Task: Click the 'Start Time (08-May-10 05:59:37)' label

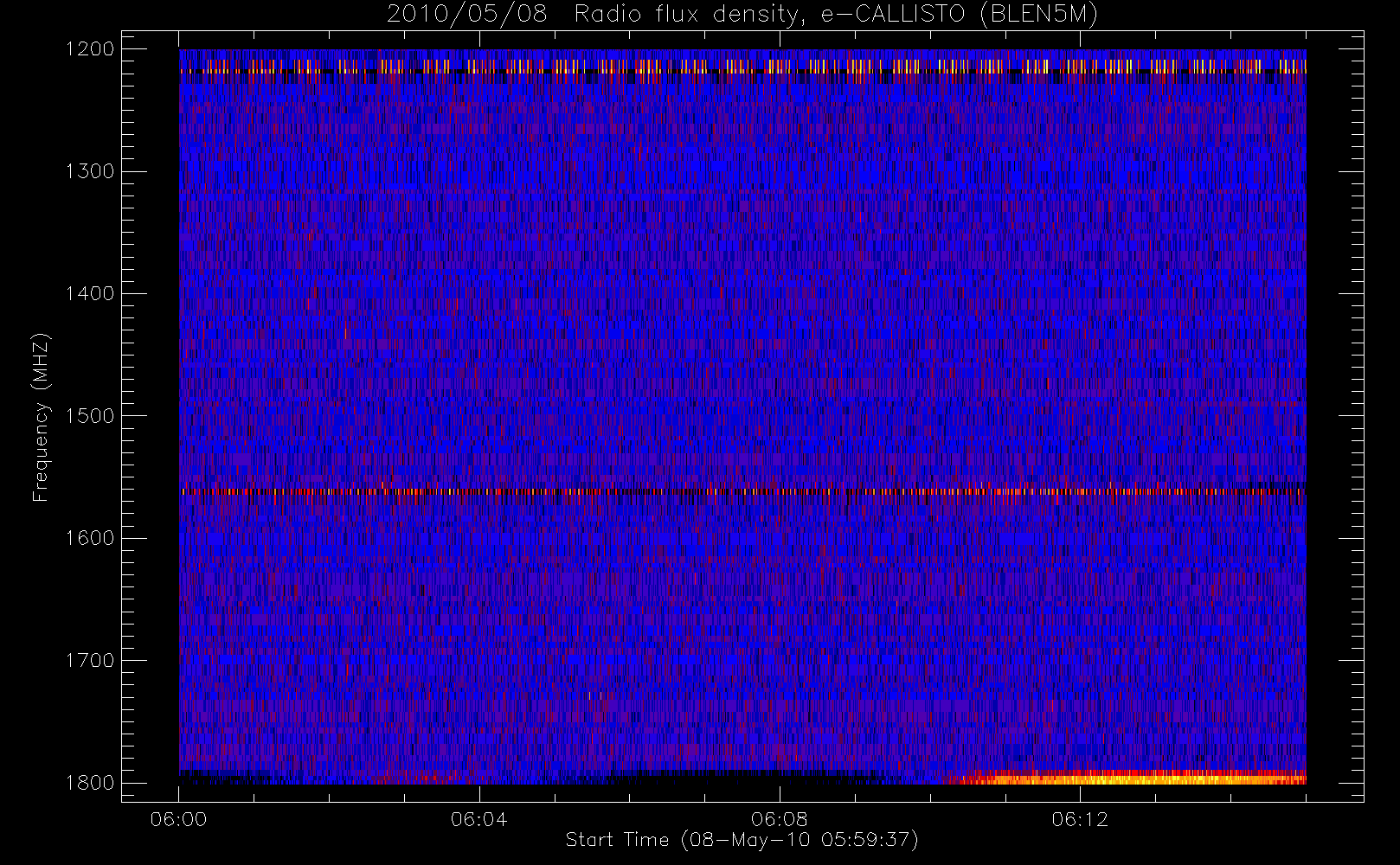Action: pyautogui.click(x=742, y=840)
